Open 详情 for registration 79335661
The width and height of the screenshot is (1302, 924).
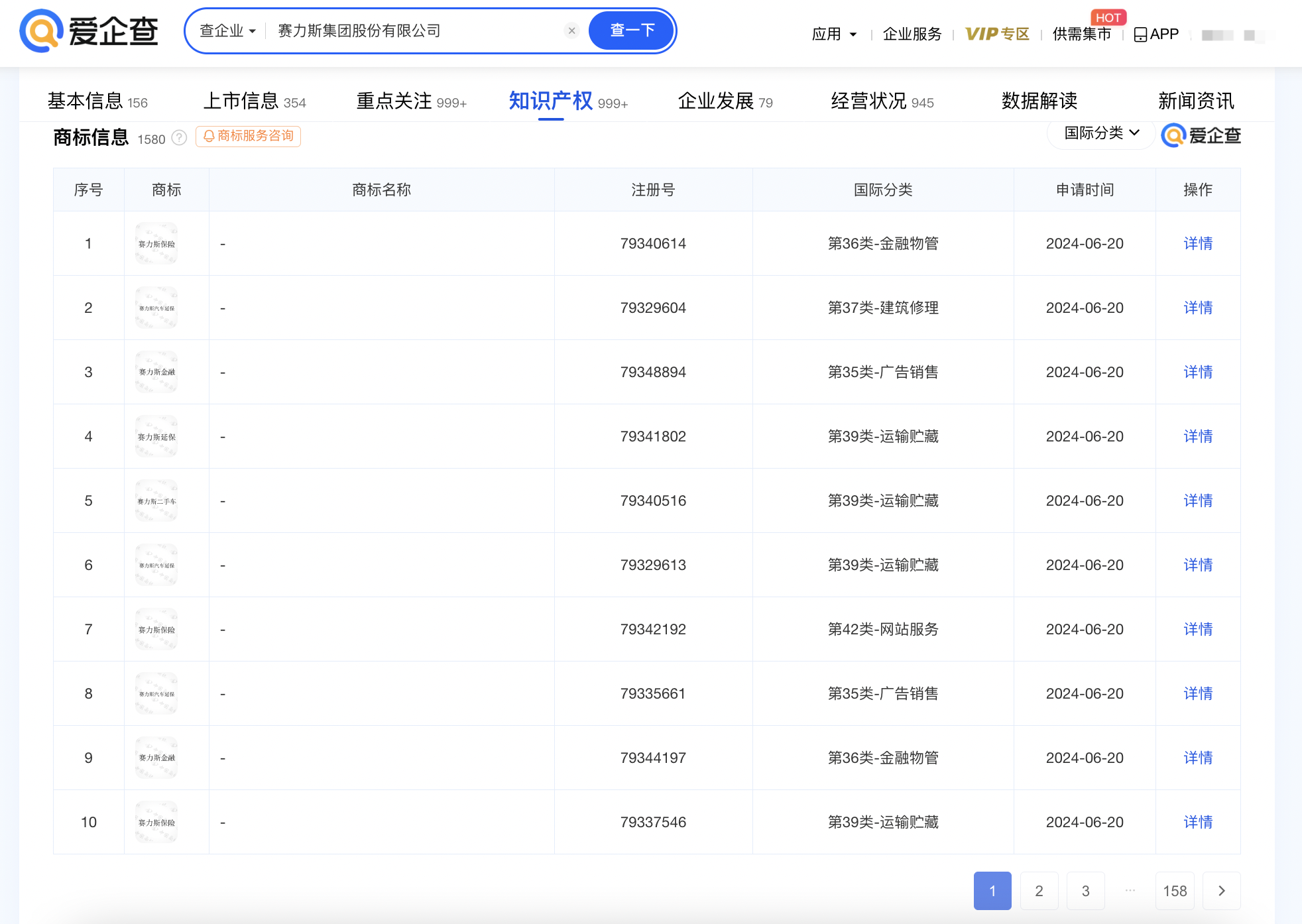1198,693
